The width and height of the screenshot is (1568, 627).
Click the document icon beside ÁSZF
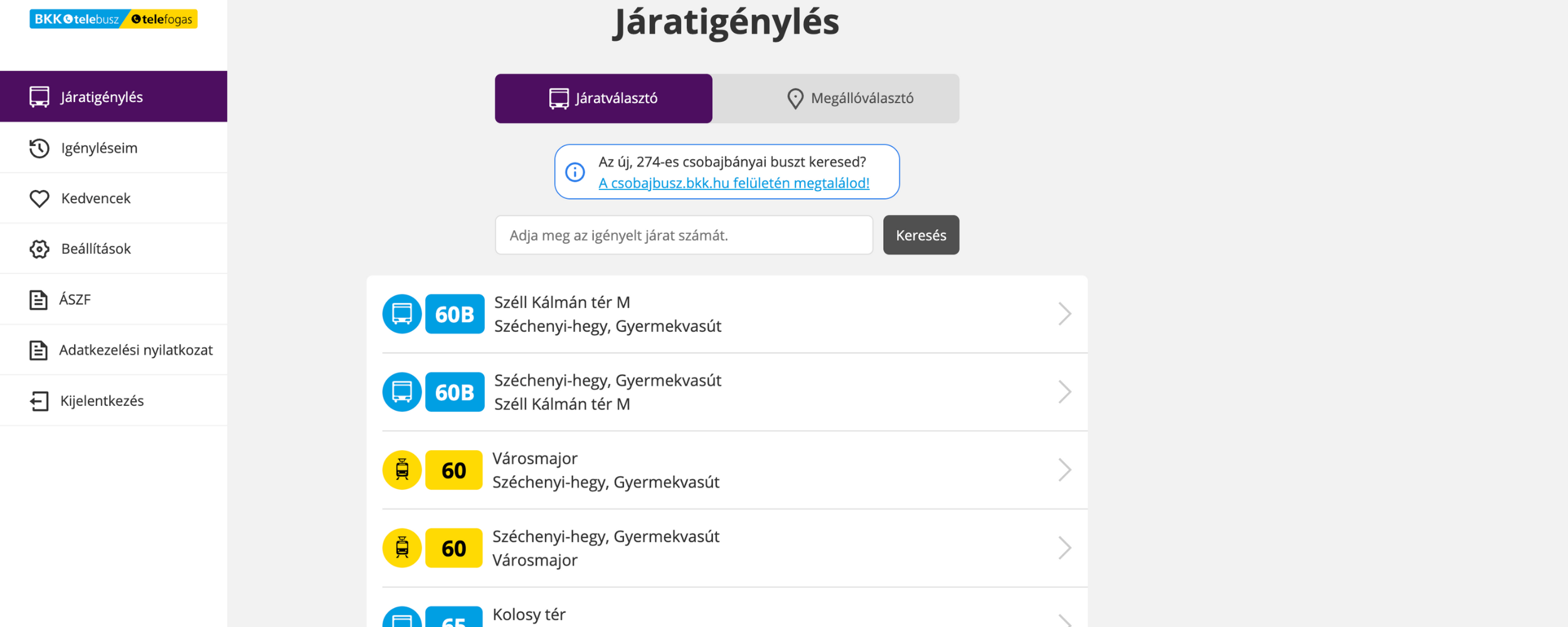(38, 300)
